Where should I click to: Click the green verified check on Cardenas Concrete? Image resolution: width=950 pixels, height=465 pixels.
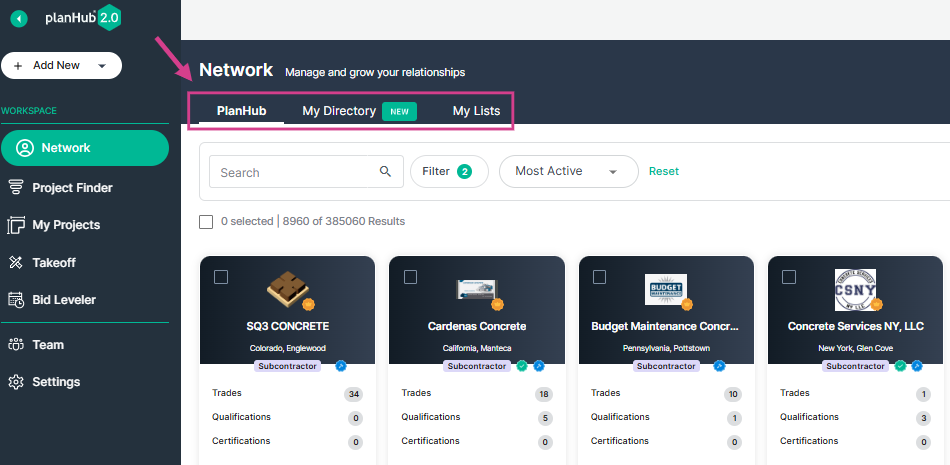tap(522, 366)
